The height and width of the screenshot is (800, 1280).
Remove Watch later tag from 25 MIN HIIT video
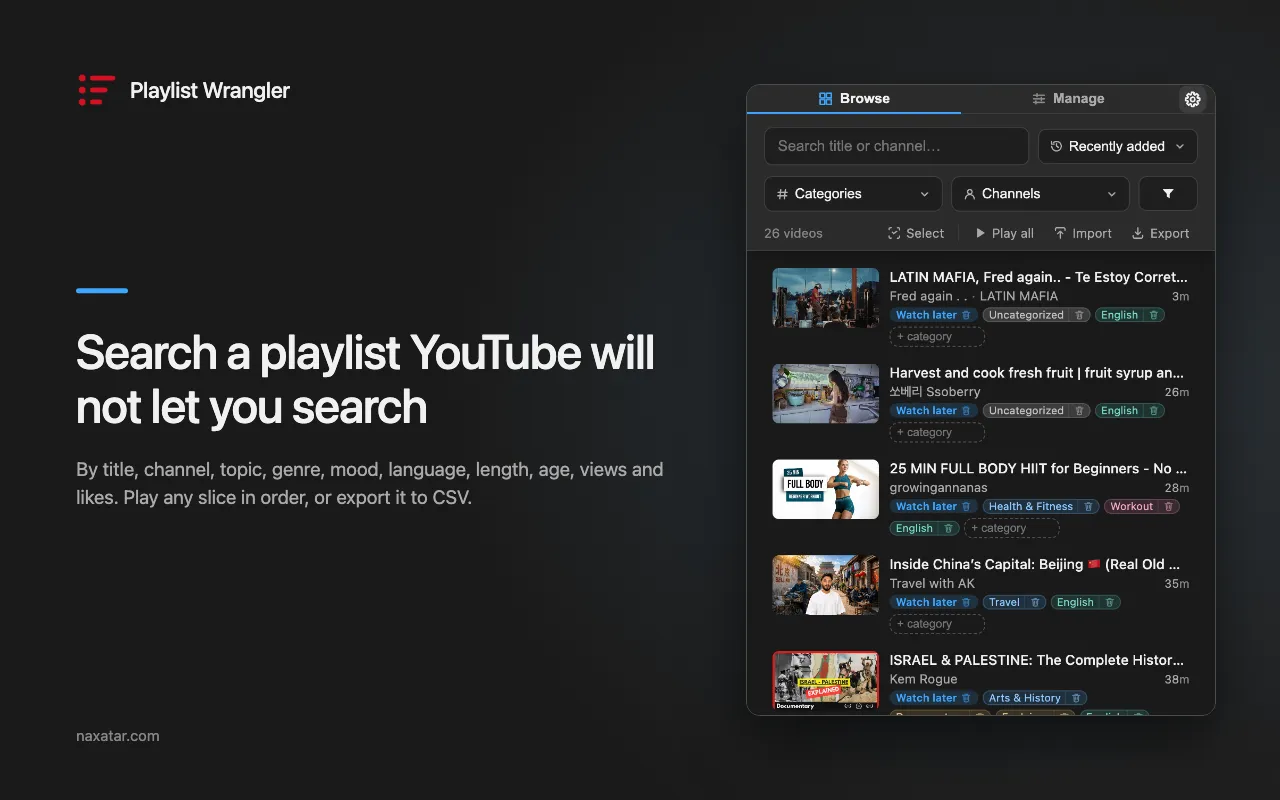[x=966, y=507]
